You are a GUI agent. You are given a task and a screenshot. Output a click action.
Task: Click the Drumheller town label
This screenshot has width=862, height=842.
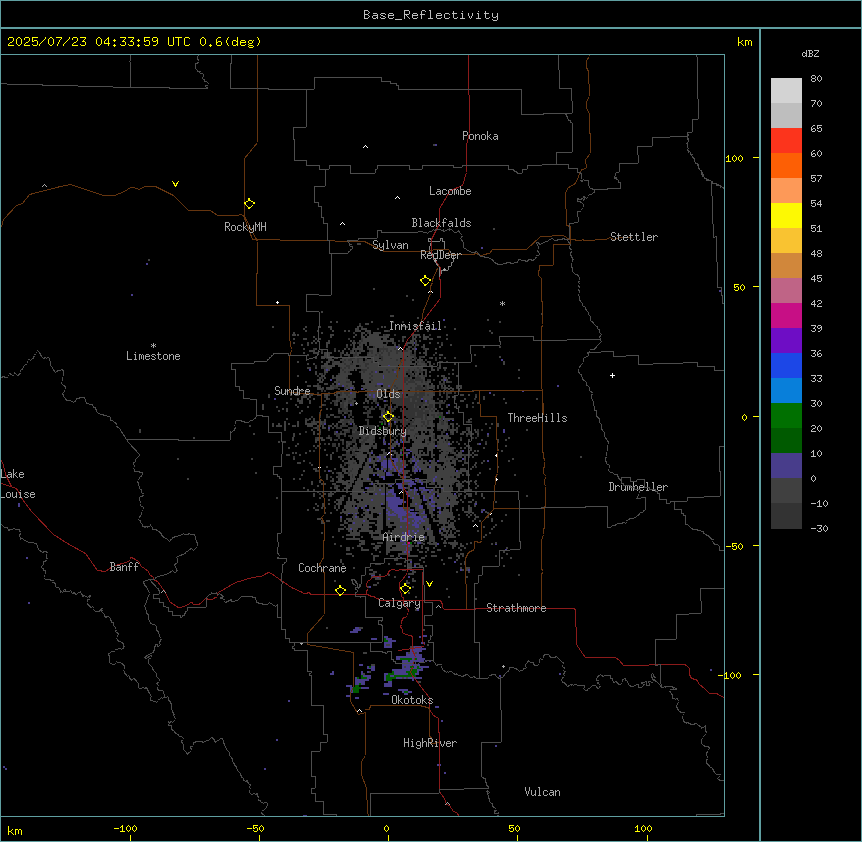(638, 487)
